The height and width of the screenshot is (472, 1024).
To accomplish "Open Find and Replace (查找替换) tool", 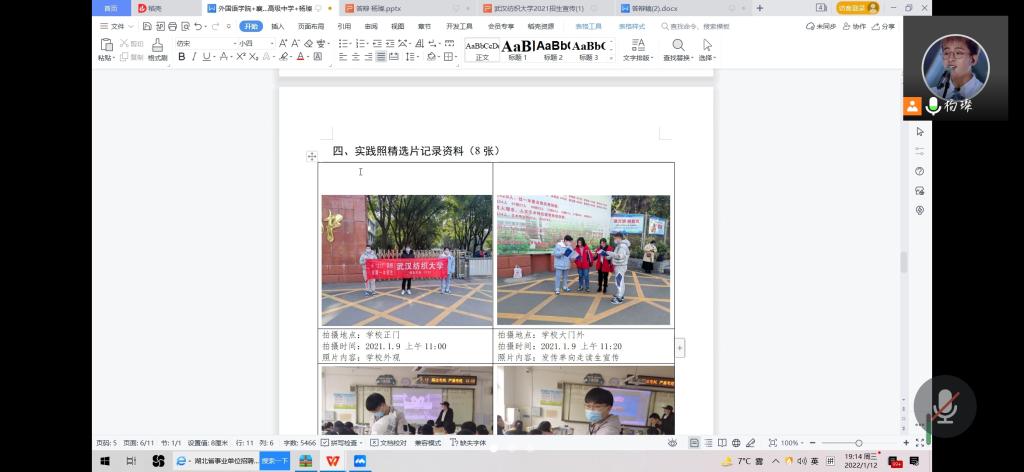I will click(x=678, y=50).
